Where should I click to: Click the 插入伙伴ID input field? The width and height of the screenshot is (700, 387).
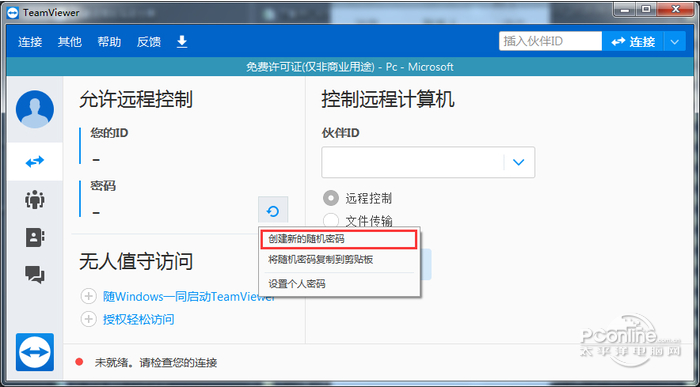550,42
